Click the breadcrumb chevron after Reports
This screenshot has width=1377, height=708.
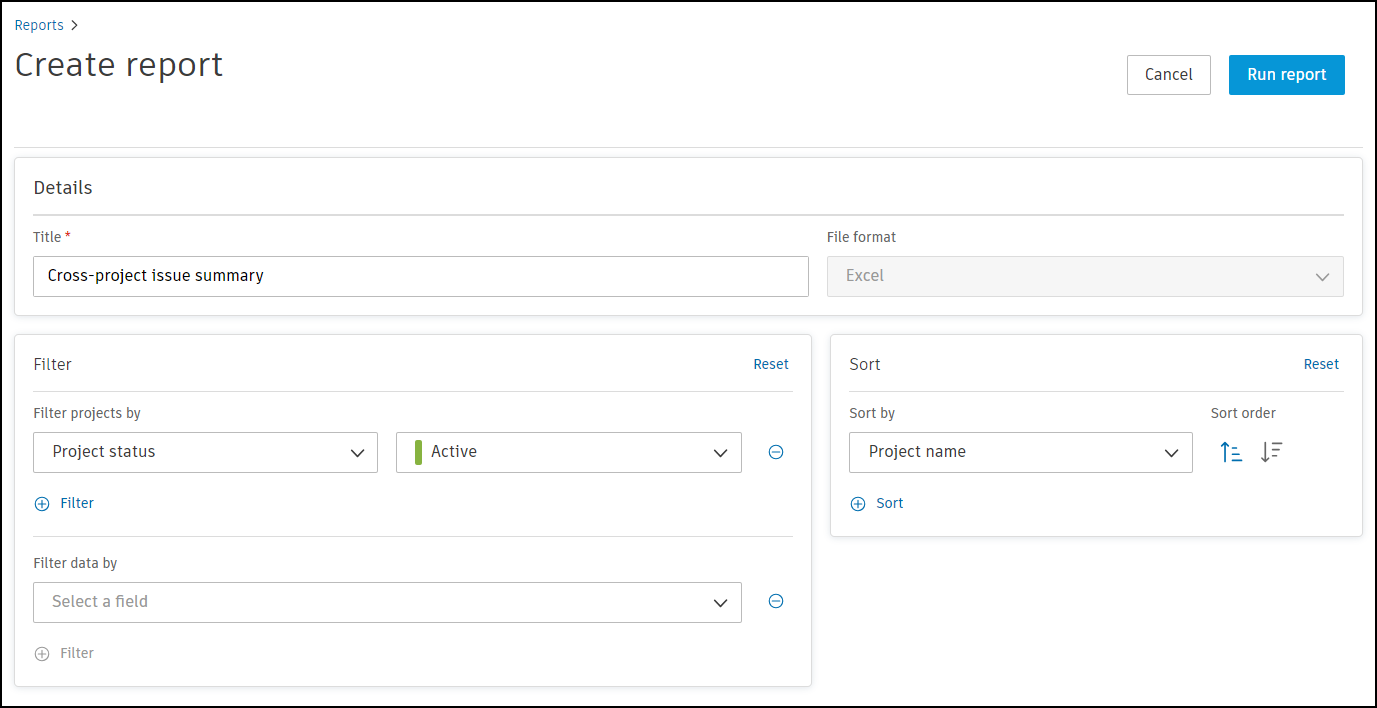click(x=75, y=26)
